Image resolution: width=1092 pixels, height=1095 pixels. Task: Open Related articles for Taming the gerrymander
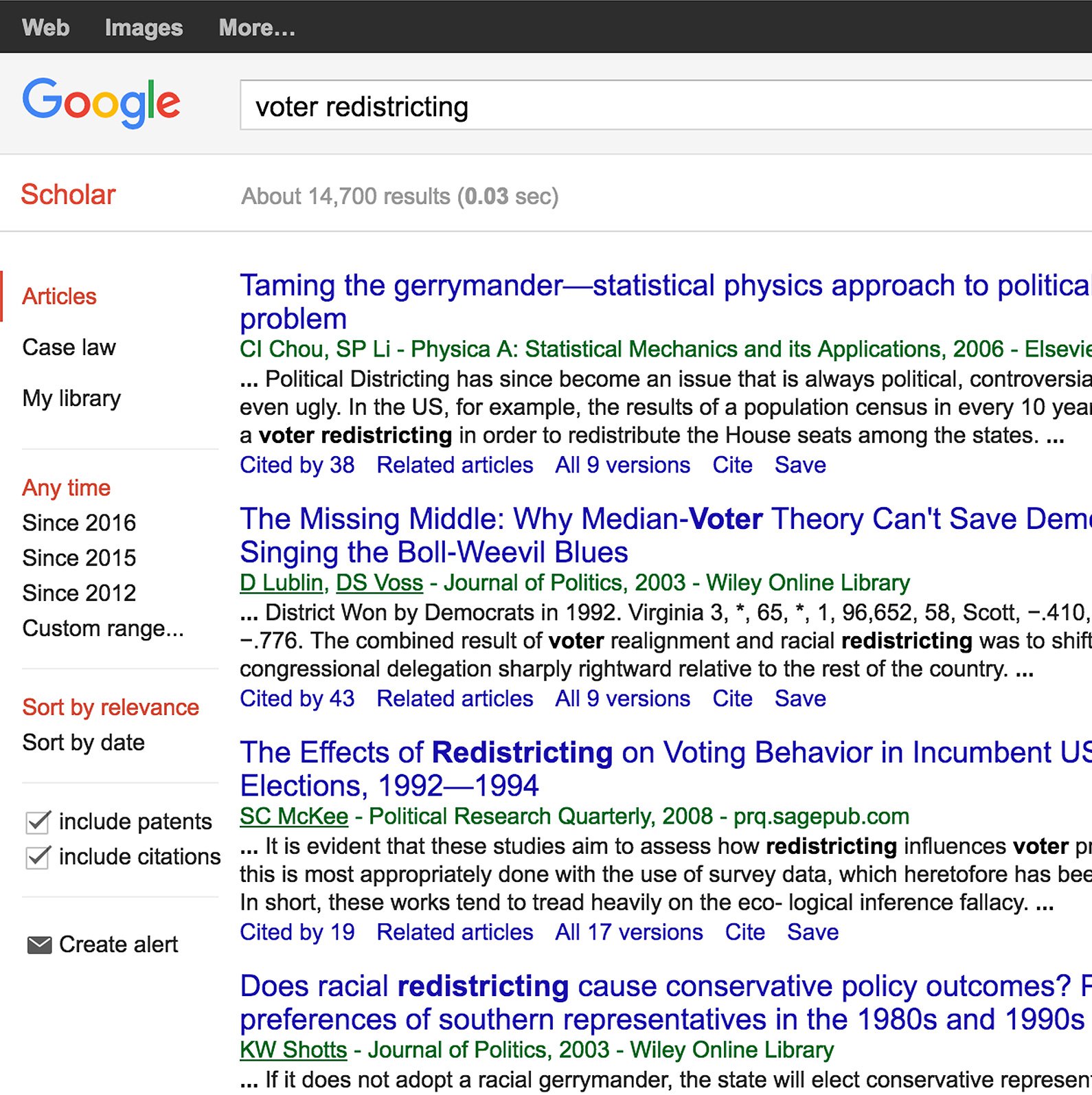point(455,465)
